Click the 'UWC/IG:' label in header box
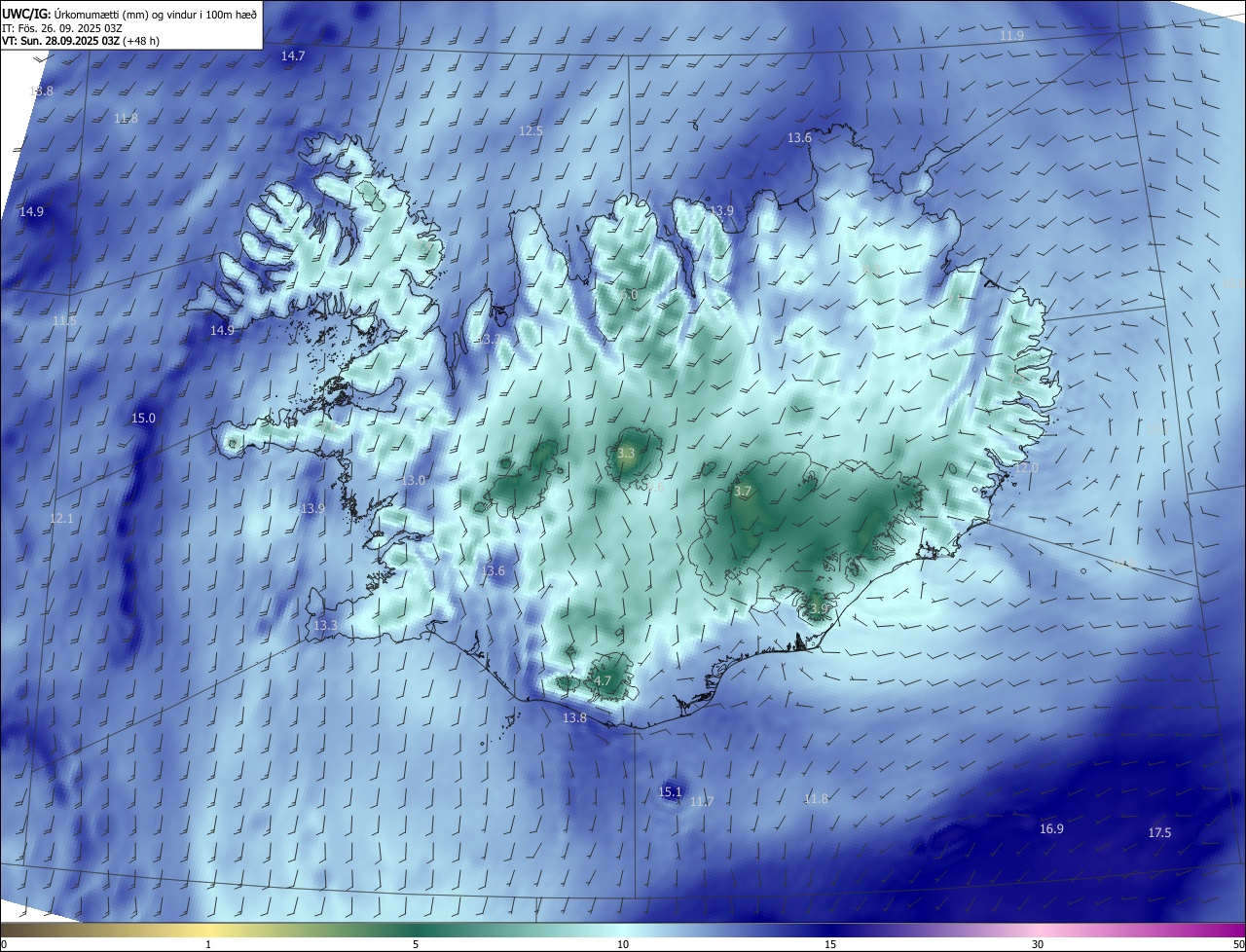The width and height of the screenshot is (1246, 952). coord(25,15)
